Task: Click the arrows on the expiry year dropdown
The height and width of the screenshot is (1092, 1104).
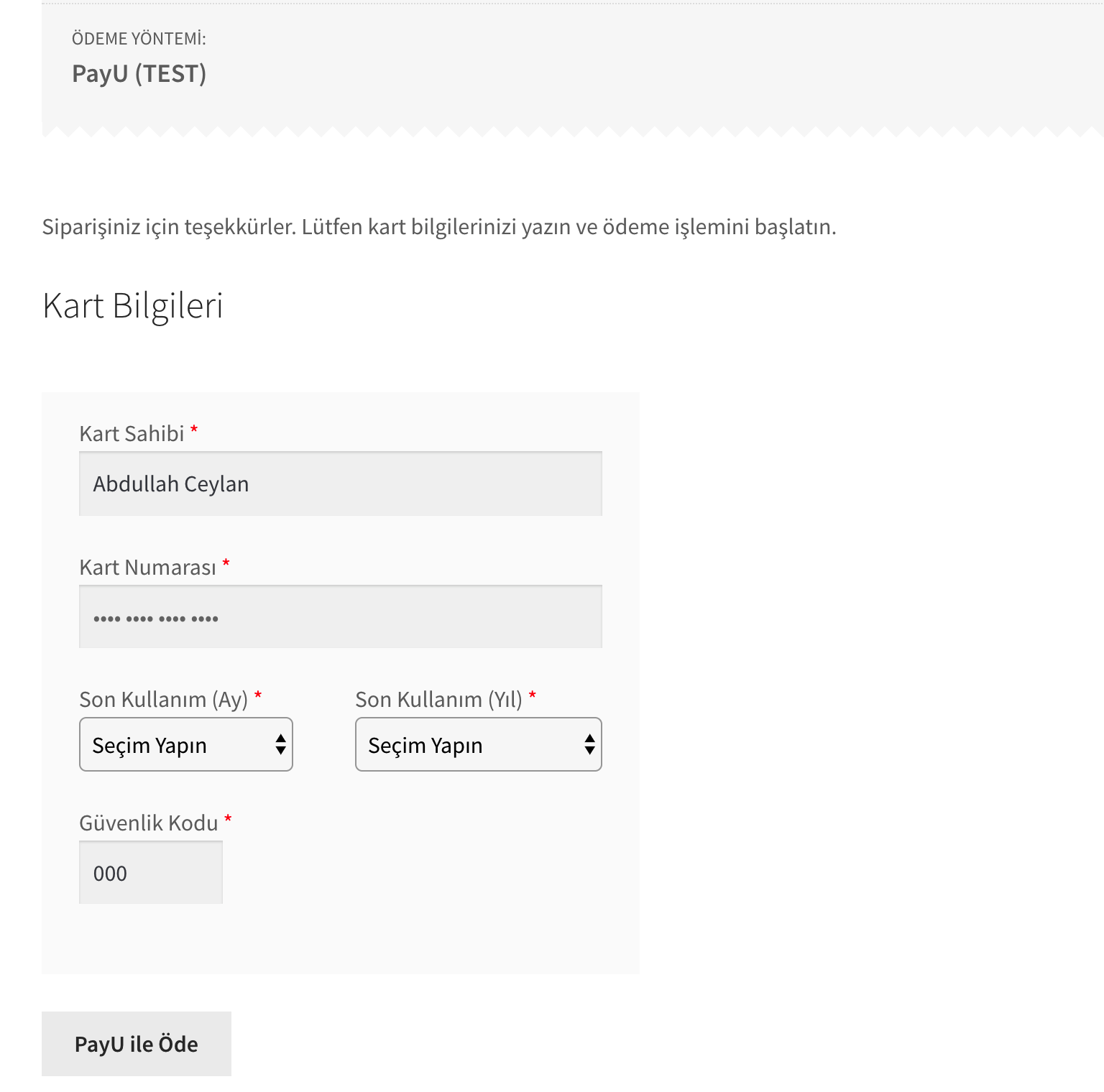Action: coord(589,744)
